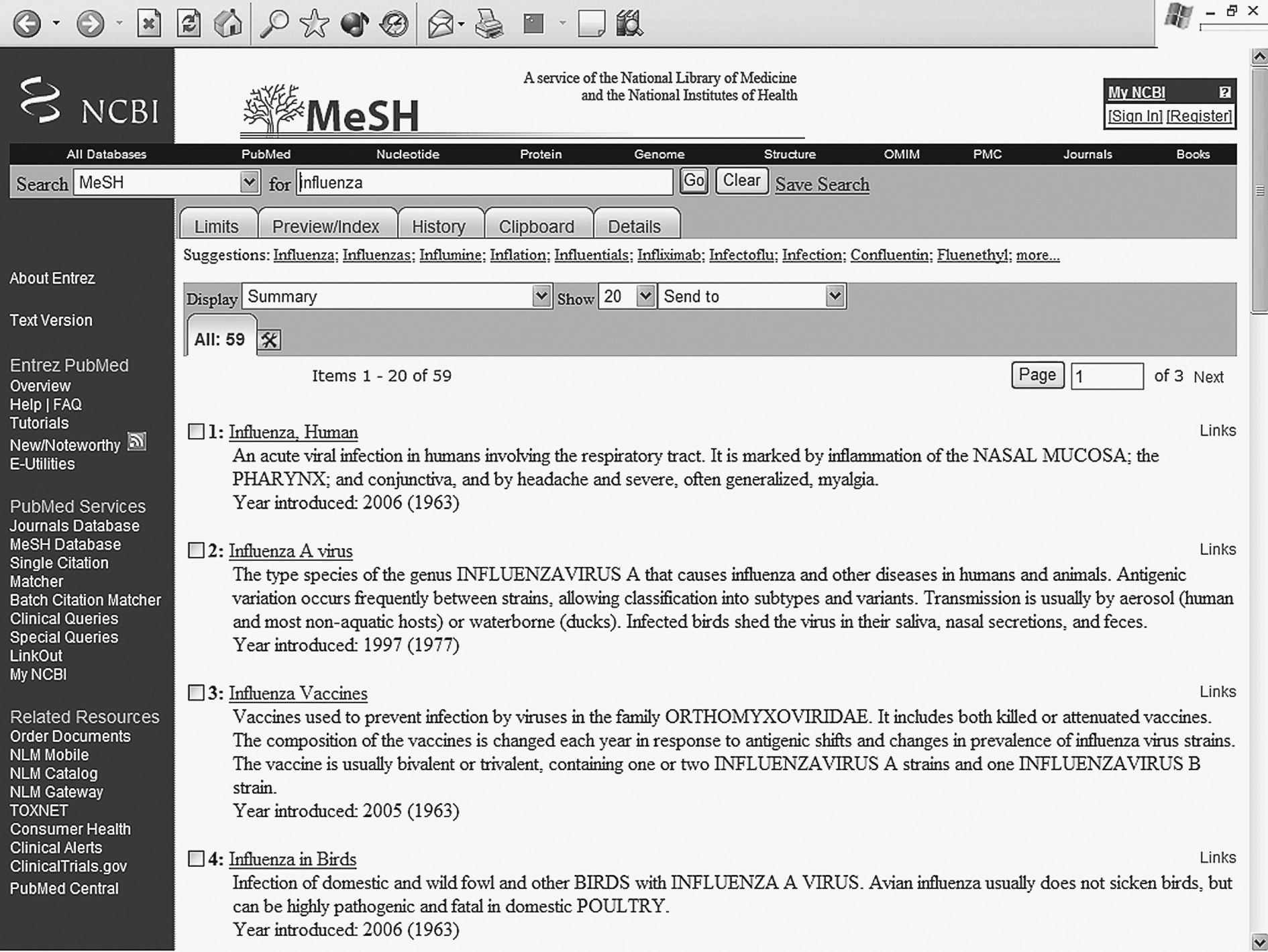
Task: Open the Display Summary dropdown
Action: coord(397,297)
